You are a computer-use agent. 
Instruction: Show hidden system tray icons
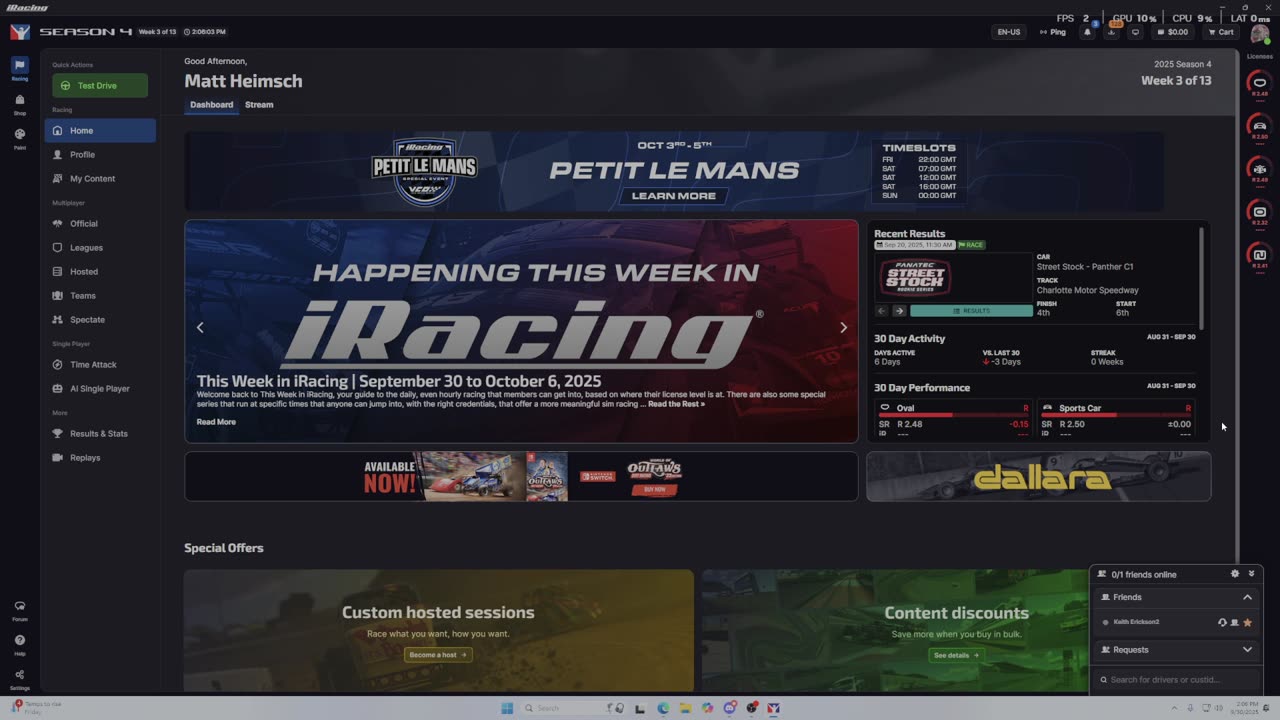1175,708
